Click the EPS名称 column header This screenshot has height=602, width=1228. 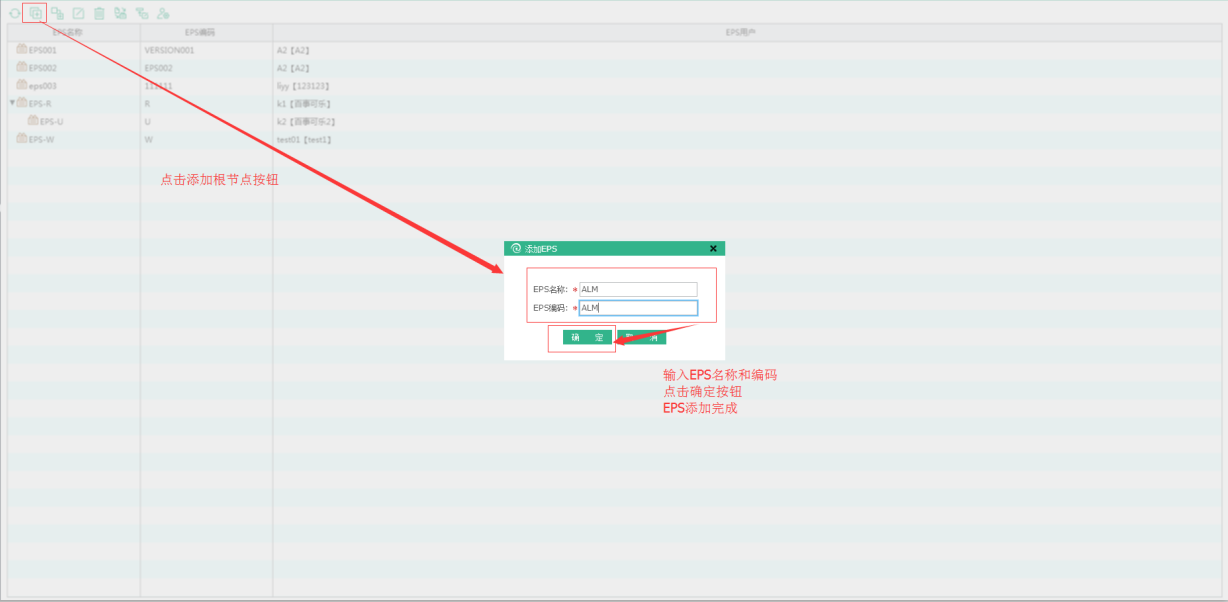tap(68, 33)
